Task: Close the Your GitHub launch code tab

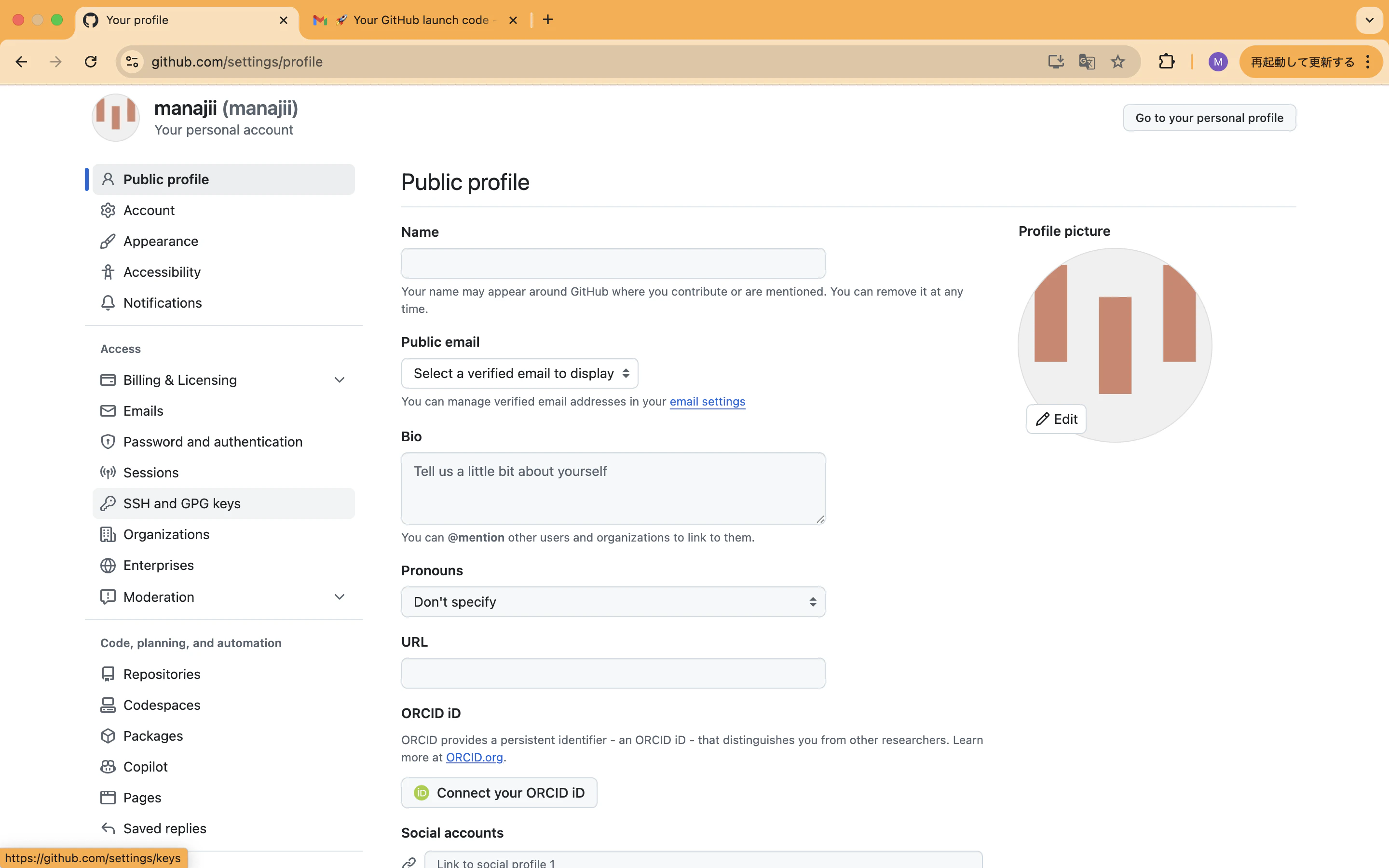Action: click(x=513, y=20)
